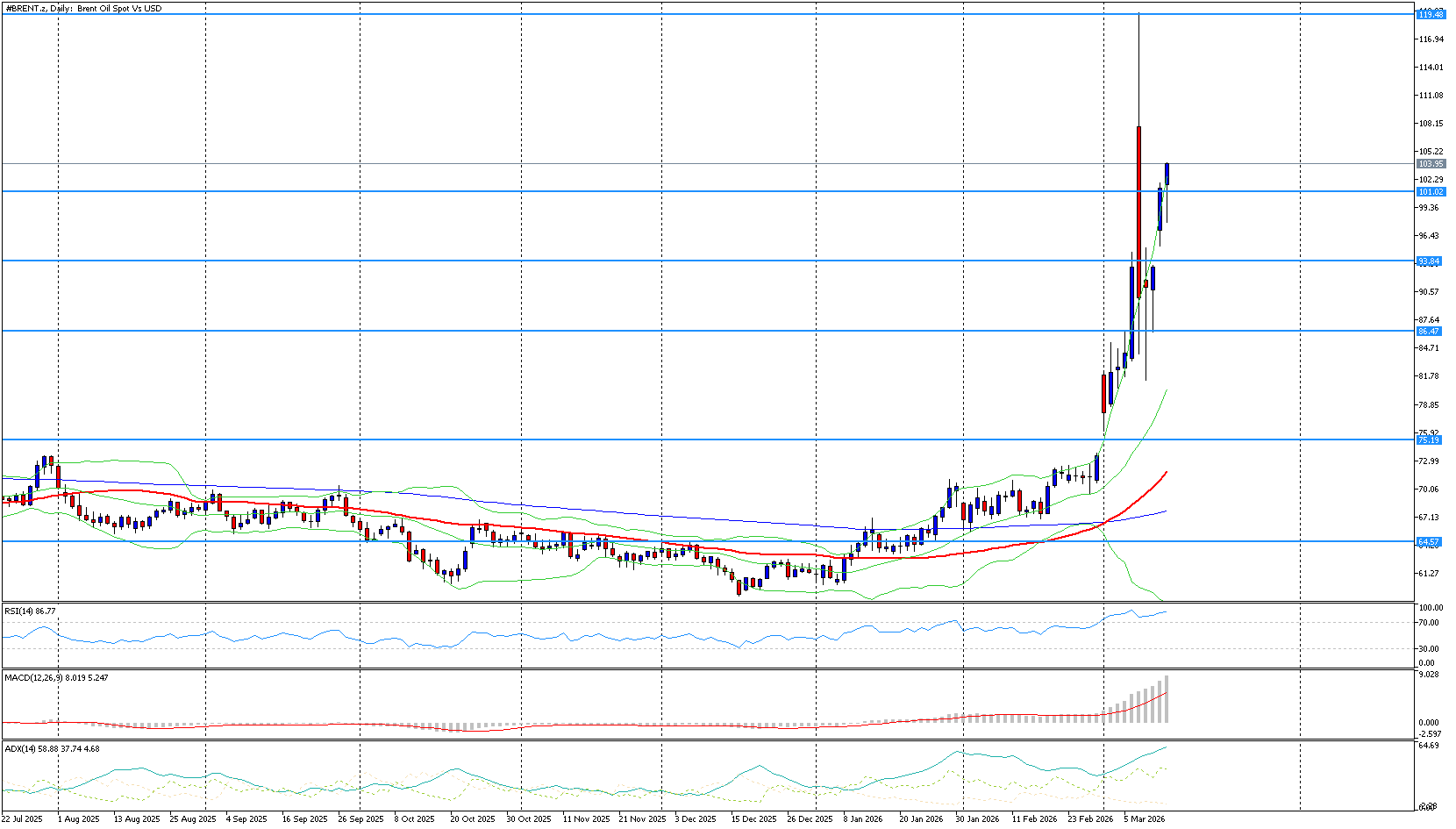Click the tallest red candle near 108
This screenshot has width=1456, height=829.
coord(1138,211)
